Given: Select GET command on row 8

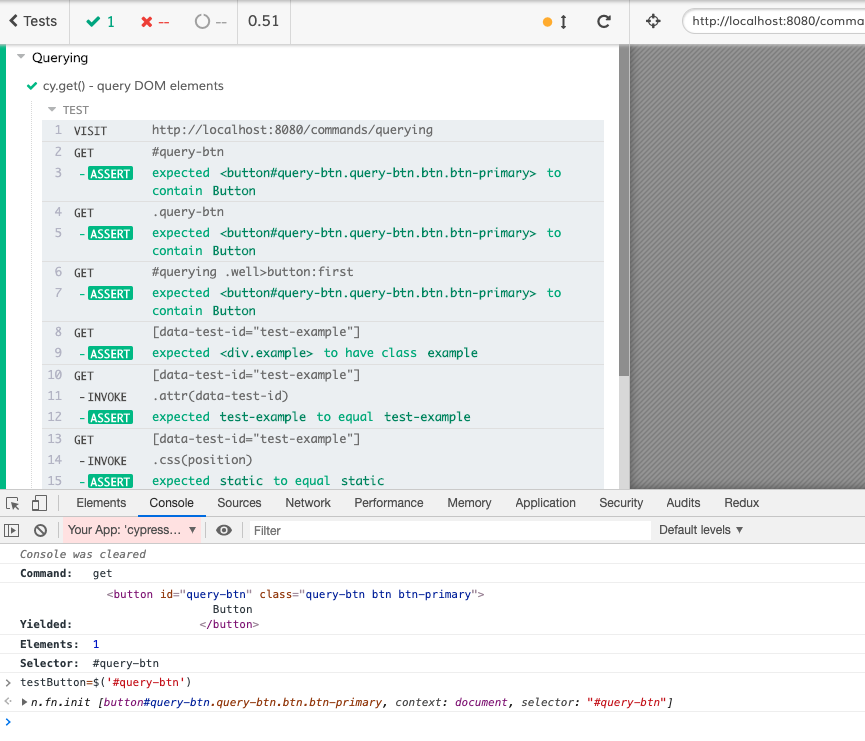Looking at the screenshot, I should 323,333.
